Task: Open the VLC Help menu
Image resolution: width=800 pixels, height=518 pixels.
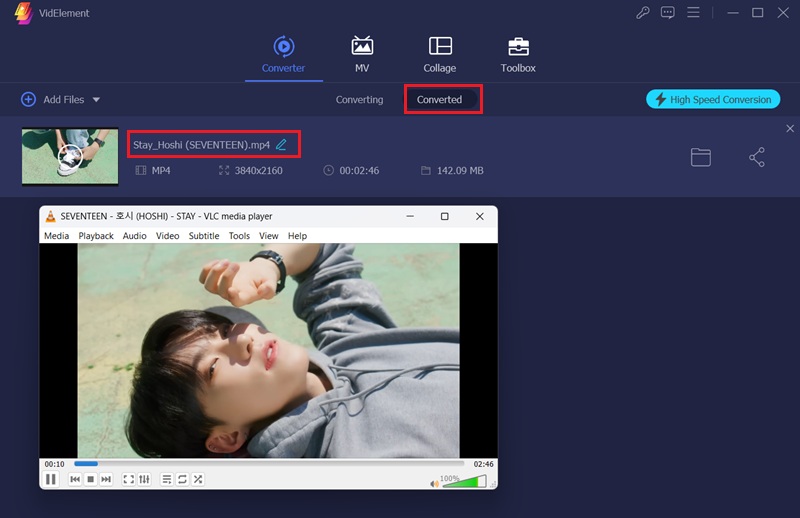Action: coord(297,236)
